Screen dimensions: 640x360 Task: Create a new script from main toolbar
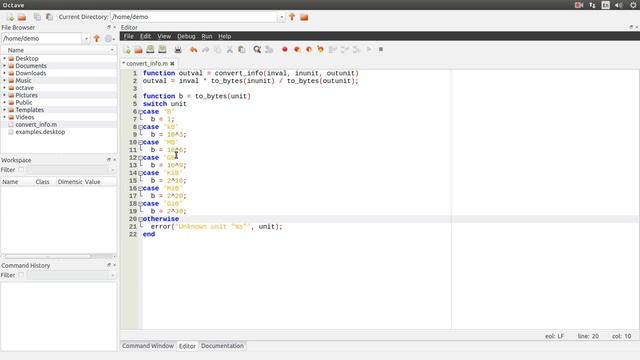pos(10,17)
